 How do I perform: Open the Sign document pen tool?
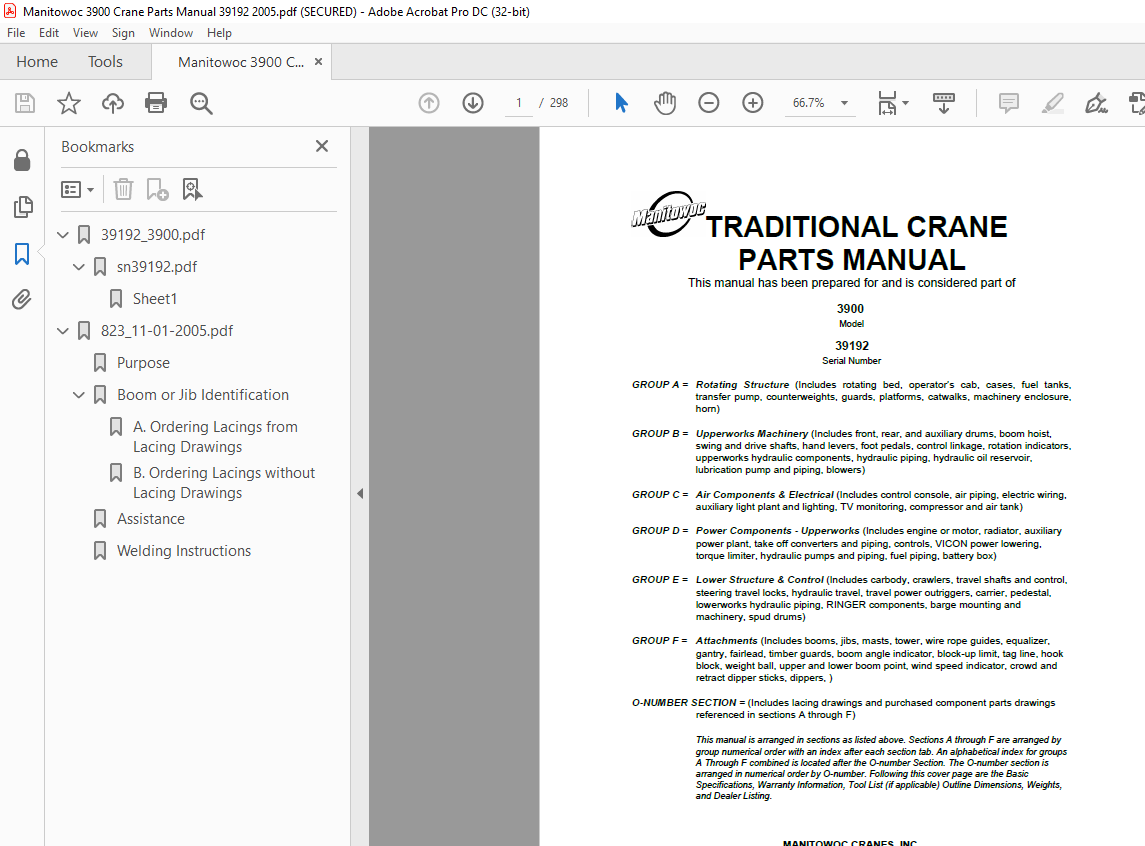[x=1096, y=103]
